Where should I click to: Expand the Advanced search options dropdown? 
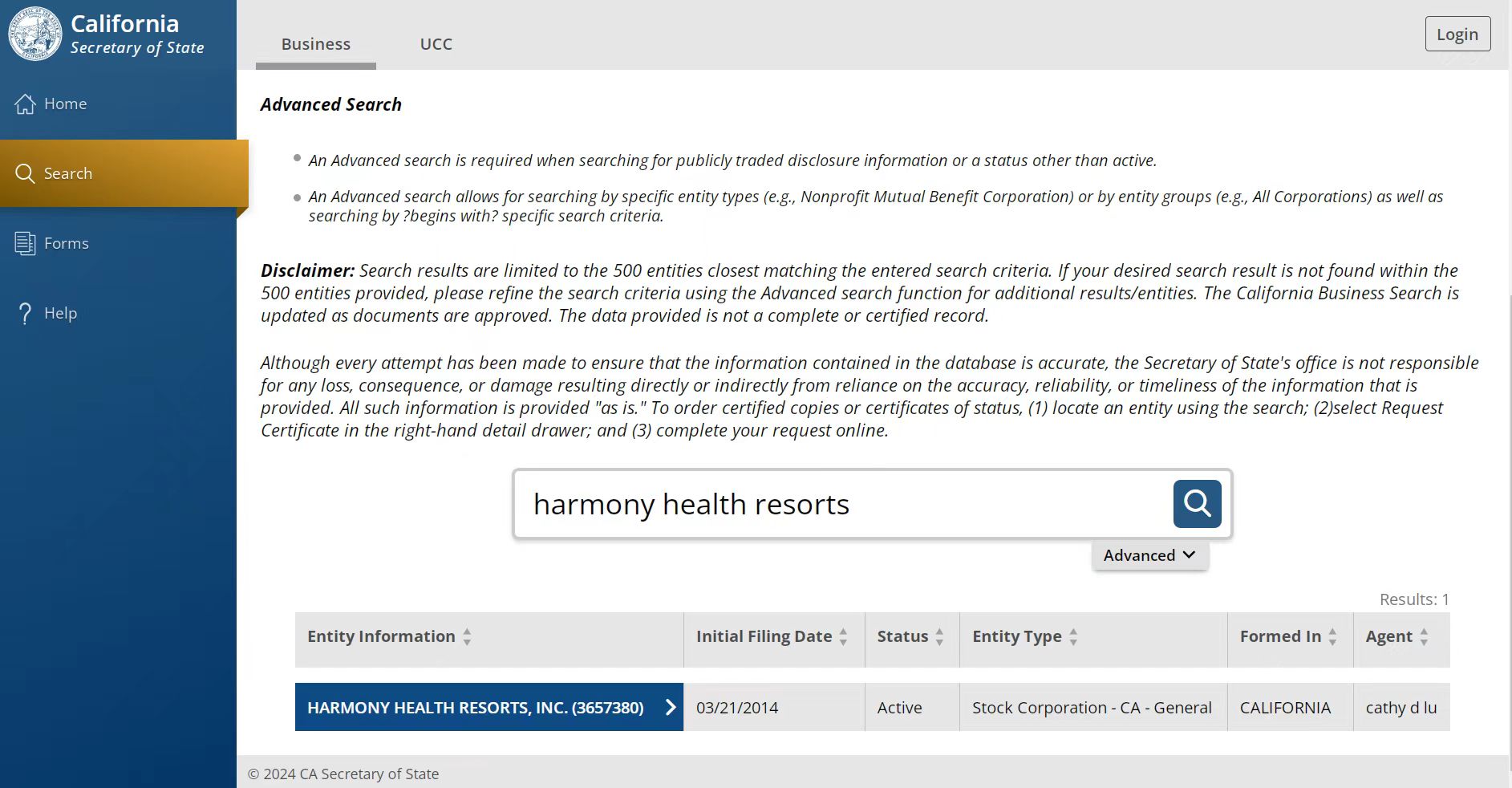[1149, 555]
